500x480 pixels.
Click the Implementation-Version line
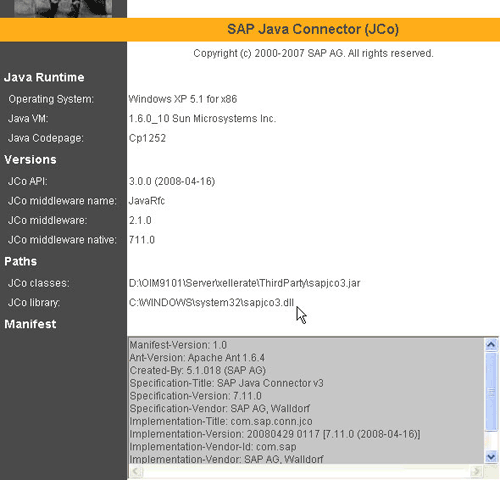click(x=275, y=434)
